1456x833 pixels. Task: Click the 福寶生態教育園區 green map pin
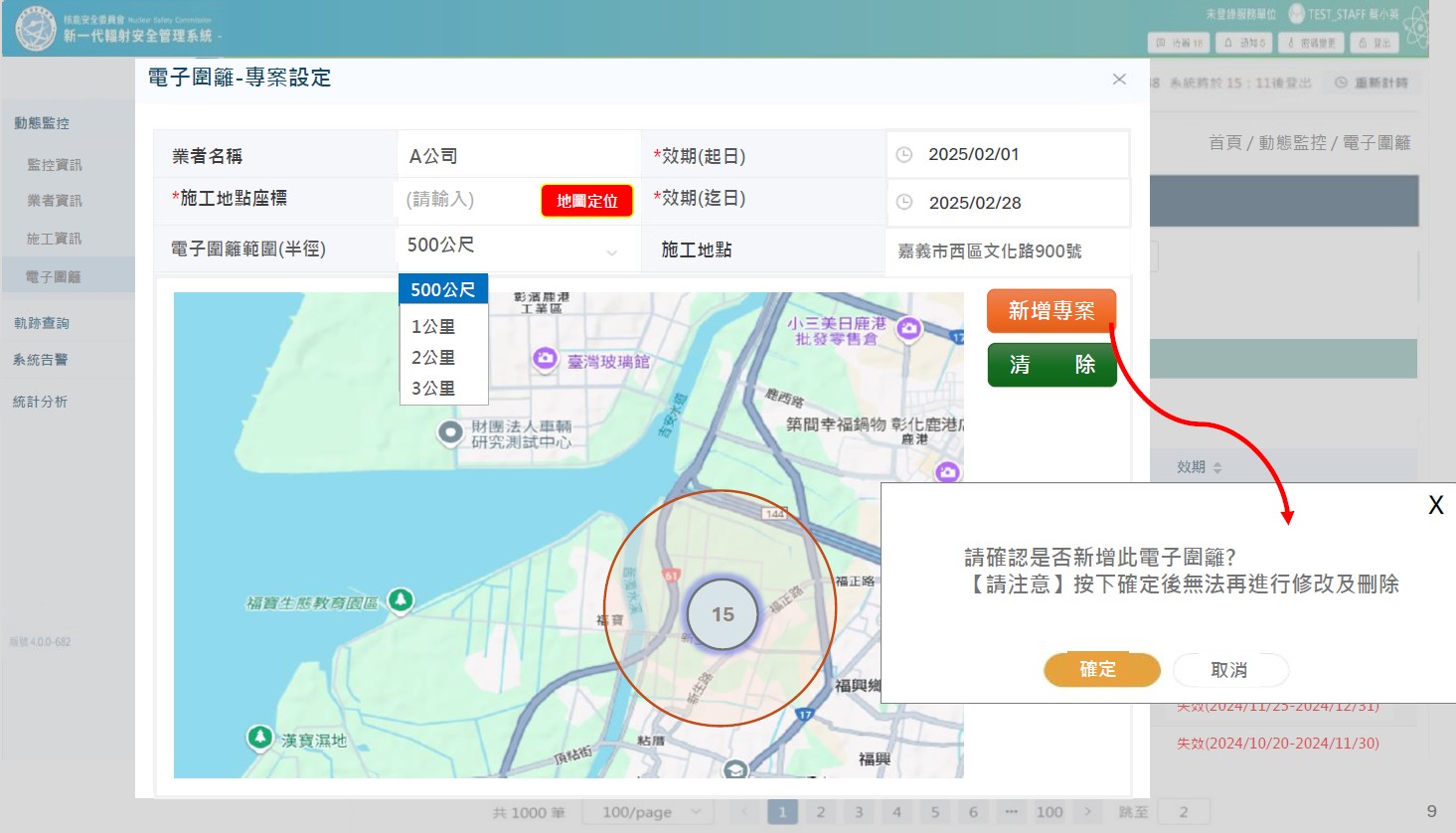pyautogui.click(x=401, y=599)
